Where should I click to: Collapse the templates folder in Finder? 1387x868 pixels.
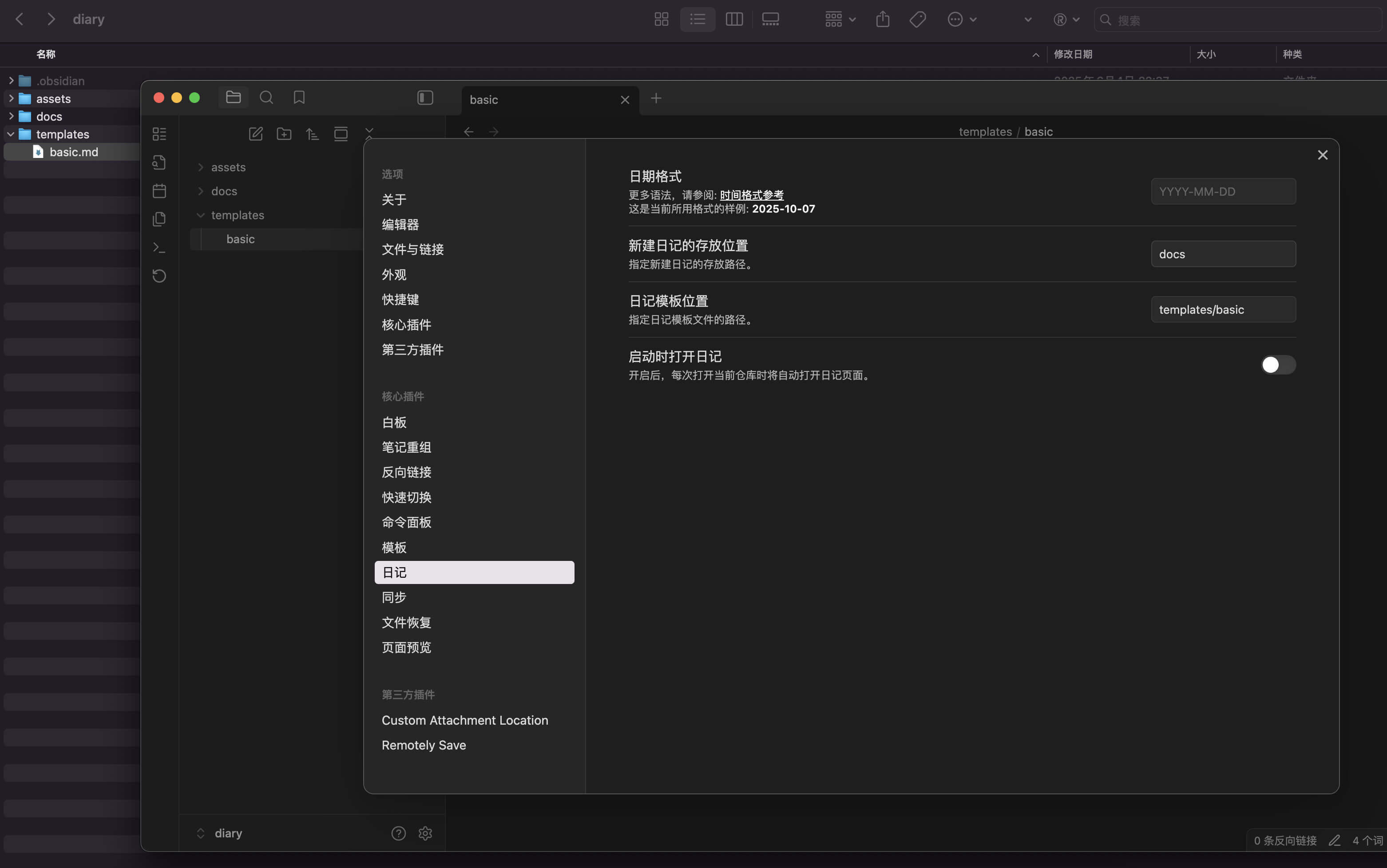(10, 134)
